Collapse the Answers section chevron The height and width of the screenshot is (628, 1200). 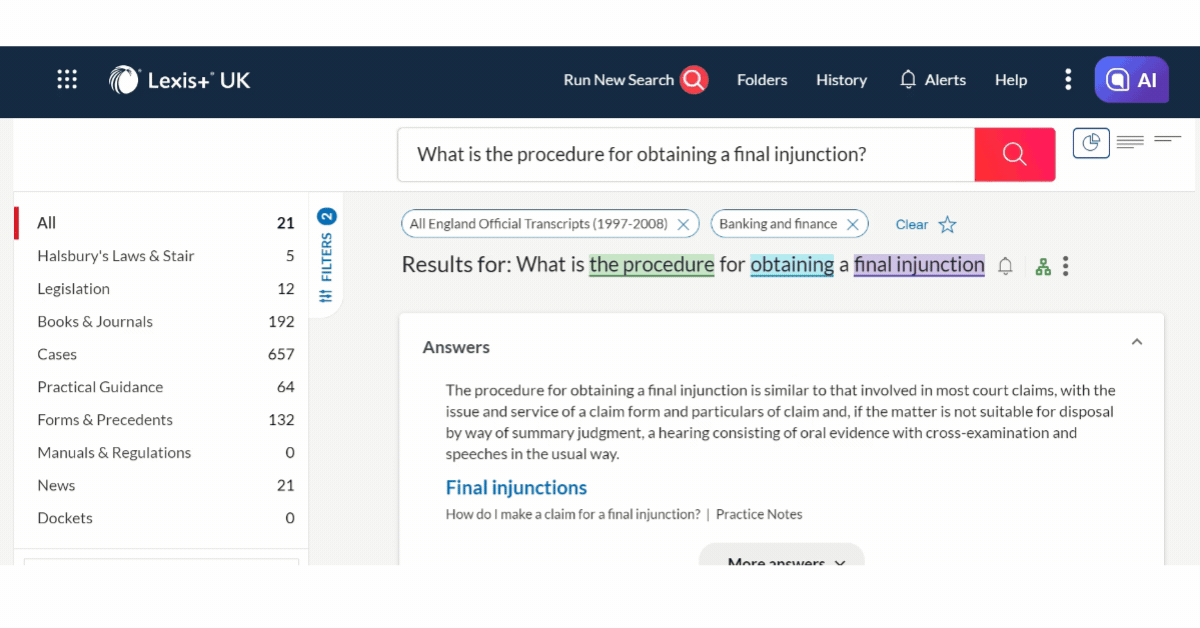(x=1136, y=342)
